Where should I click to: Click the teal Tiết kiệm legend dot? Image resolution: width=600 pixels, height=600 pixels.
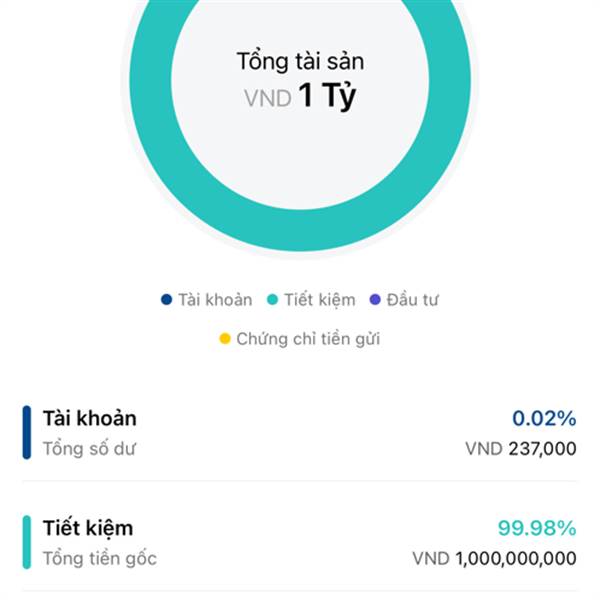pos(272,299)
